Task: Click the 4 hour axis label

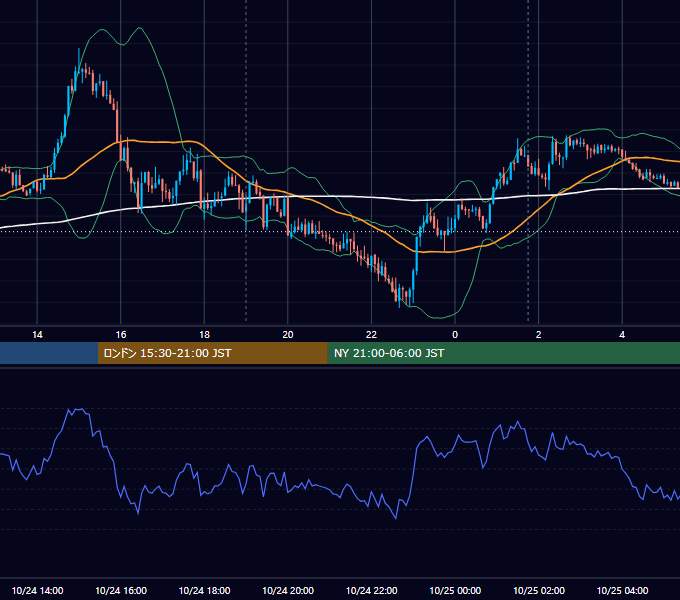Action: (622, 335)
